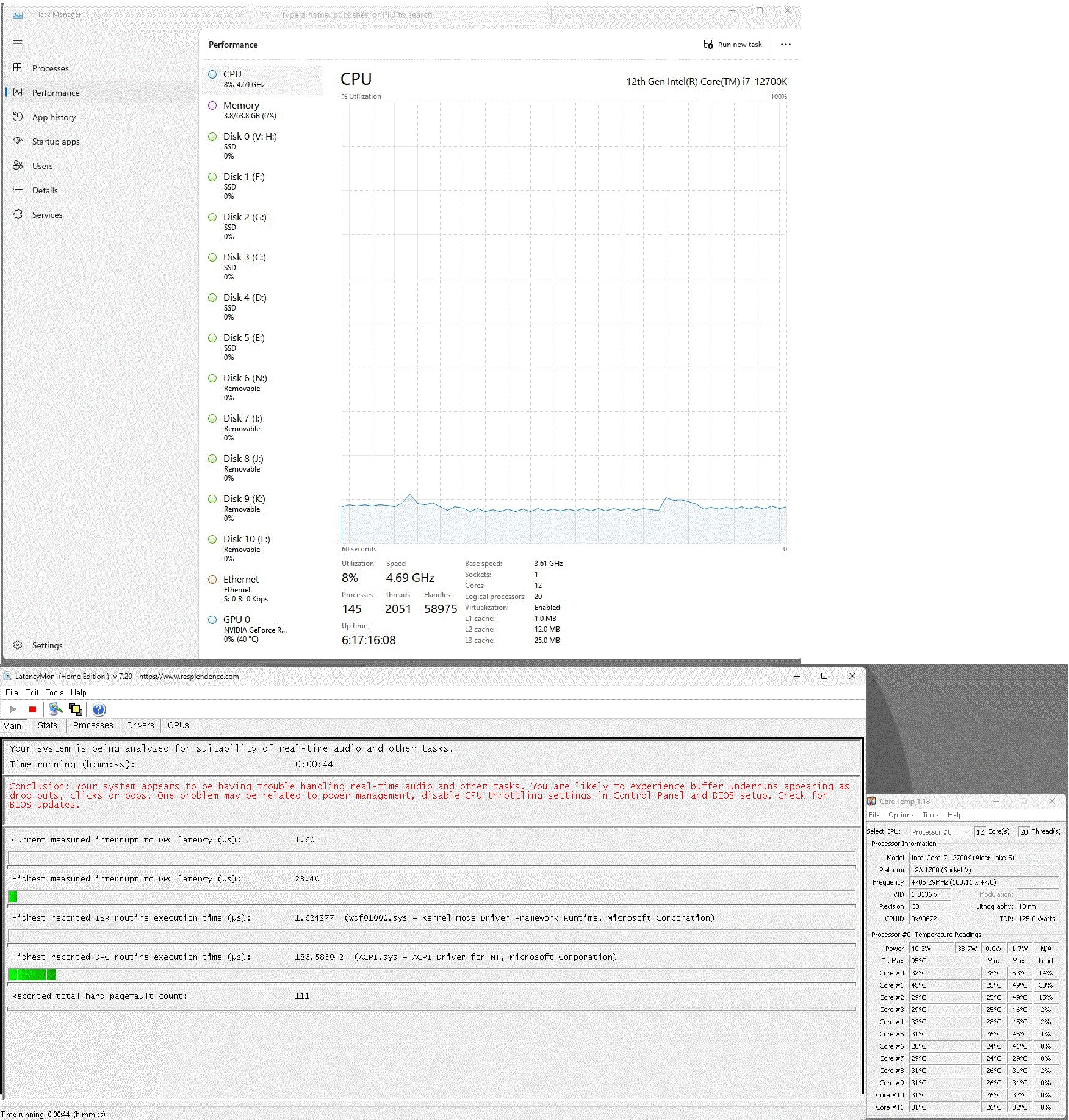
Task: Open the Processes tab in LatencyMon
Action: pyautogui.click(x=93, y=725)
